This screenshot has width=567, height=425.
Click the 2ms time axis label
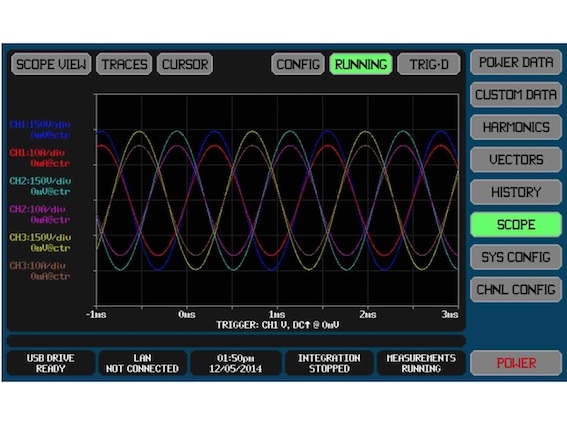coord(367,314)
